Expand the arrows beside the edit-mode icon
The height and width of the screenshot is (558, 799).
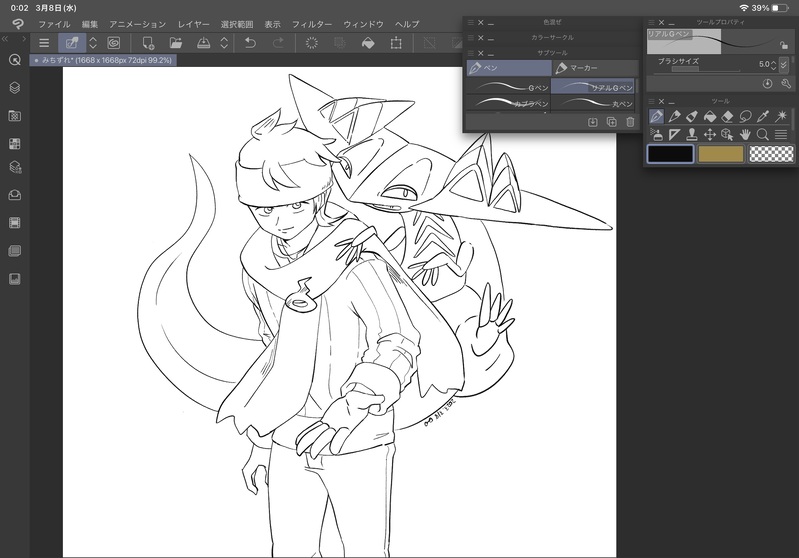(93, 43)
